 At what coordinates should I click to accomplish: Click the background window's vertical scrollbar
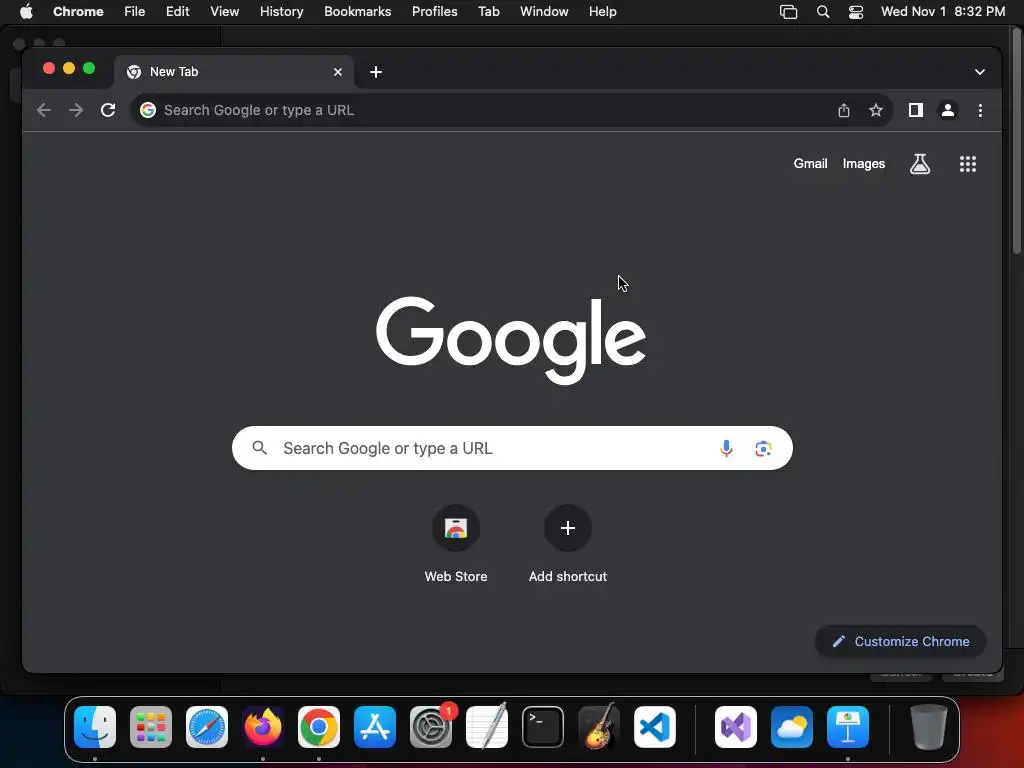[x=1016, y=140]
